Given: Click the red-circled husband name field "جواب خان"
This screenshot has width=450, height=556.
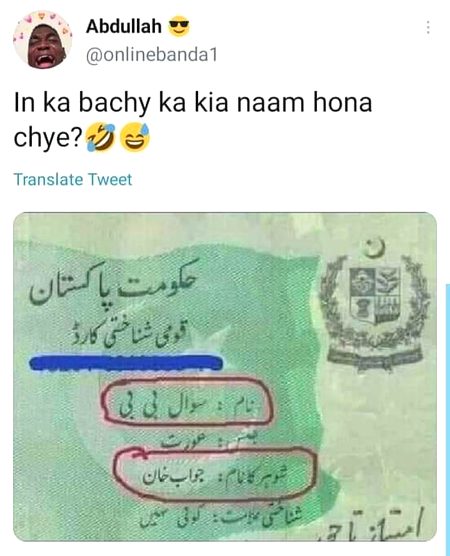Looking at the screenshot, I should tap(214, 474).
